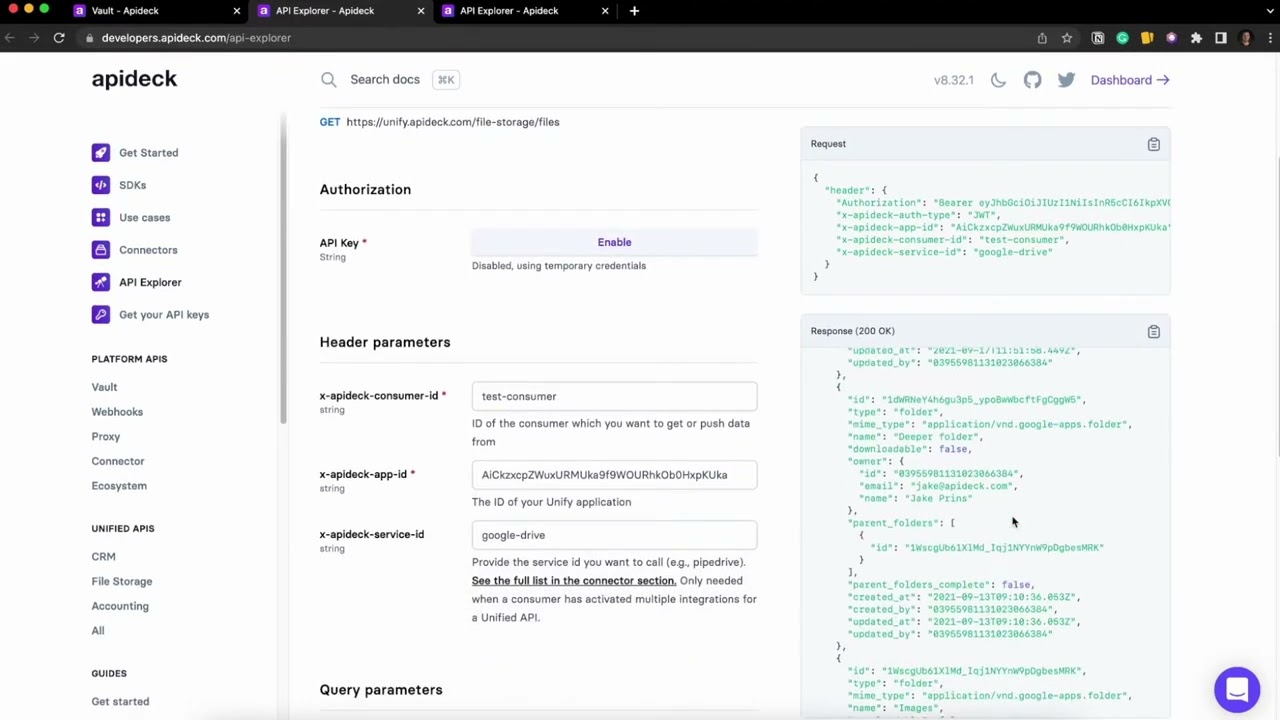Click the Get your API keys icon
Image resolution: width=1280 pixels, height=720 pixels.
pos(100,314)
